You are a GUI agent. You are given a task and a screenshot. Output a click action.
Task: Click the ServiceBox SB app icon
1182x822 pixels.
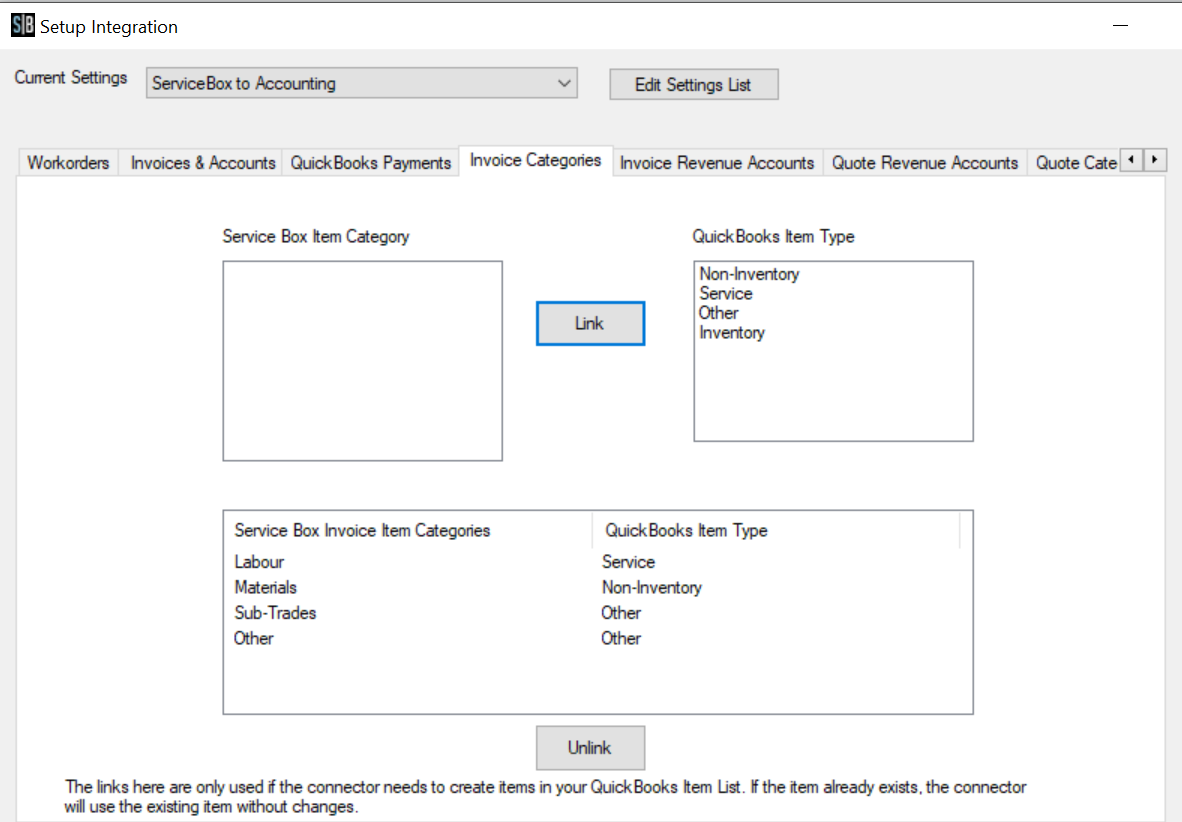click(x=23, y=26)
